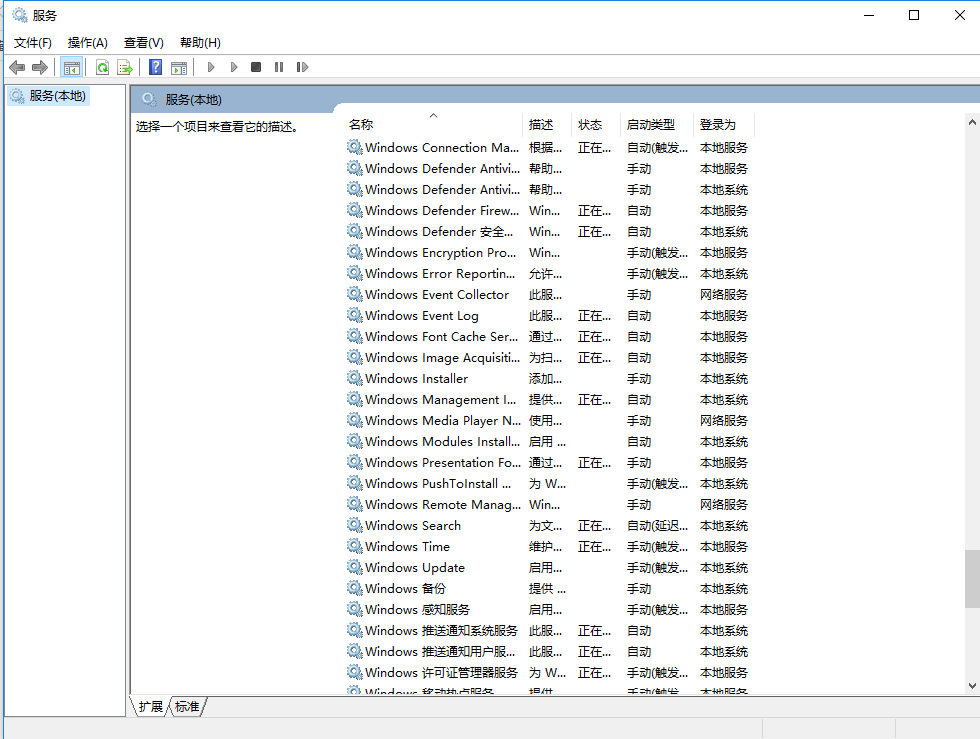Screen dimensions: 980x739
Task: Select the Windows Presentation Foundation service name
Action: (443, 463)
